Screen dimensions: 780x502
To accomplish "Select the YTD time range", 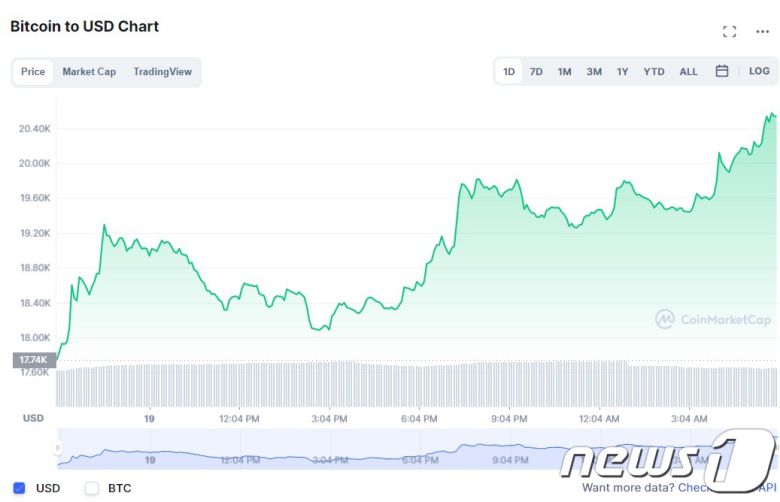I will pyautogui.click(x=654, y=71).
